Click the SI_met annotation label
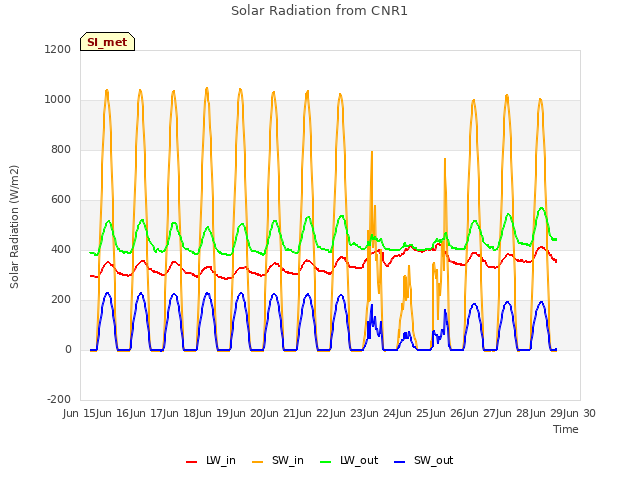 tap(107, 42)
